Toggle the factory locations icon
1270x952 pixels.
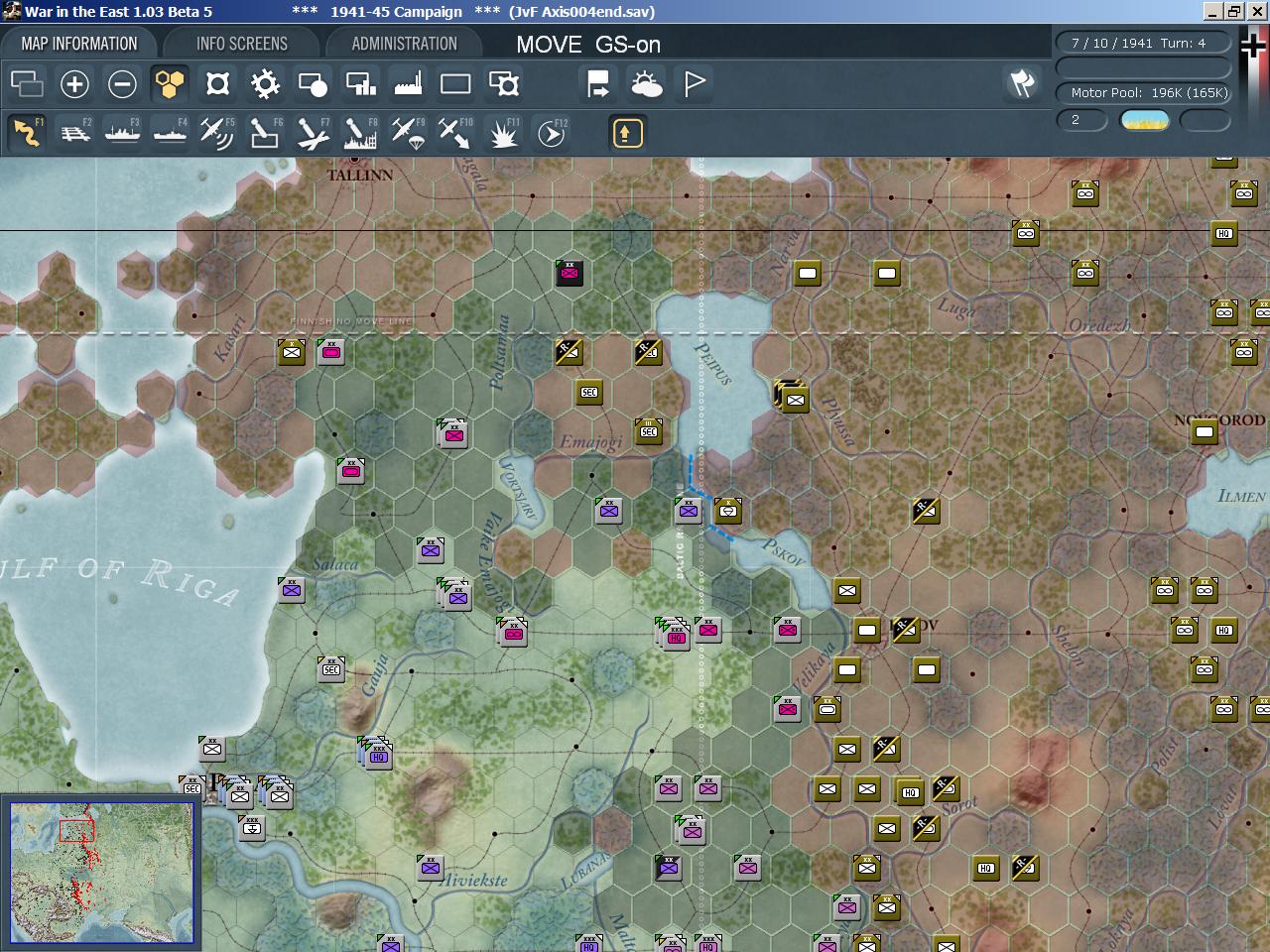[408, 84]
